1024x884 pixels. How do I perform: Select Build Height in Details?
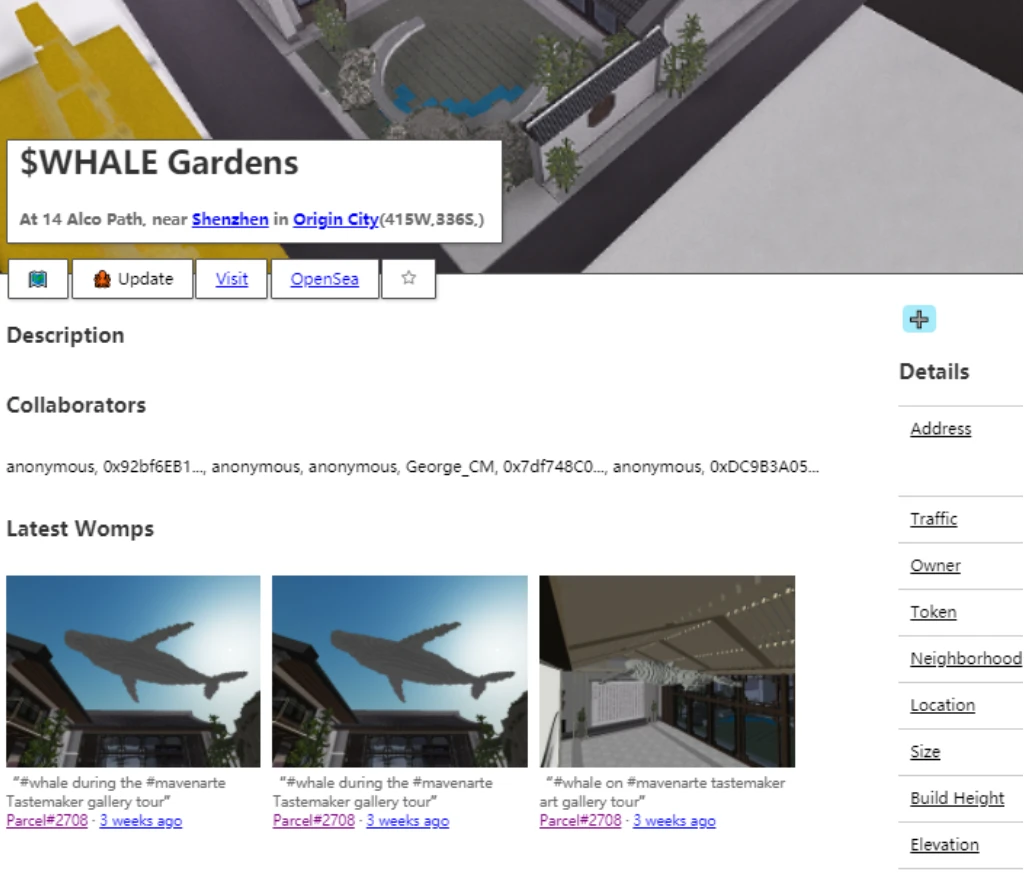click(957, 798)
